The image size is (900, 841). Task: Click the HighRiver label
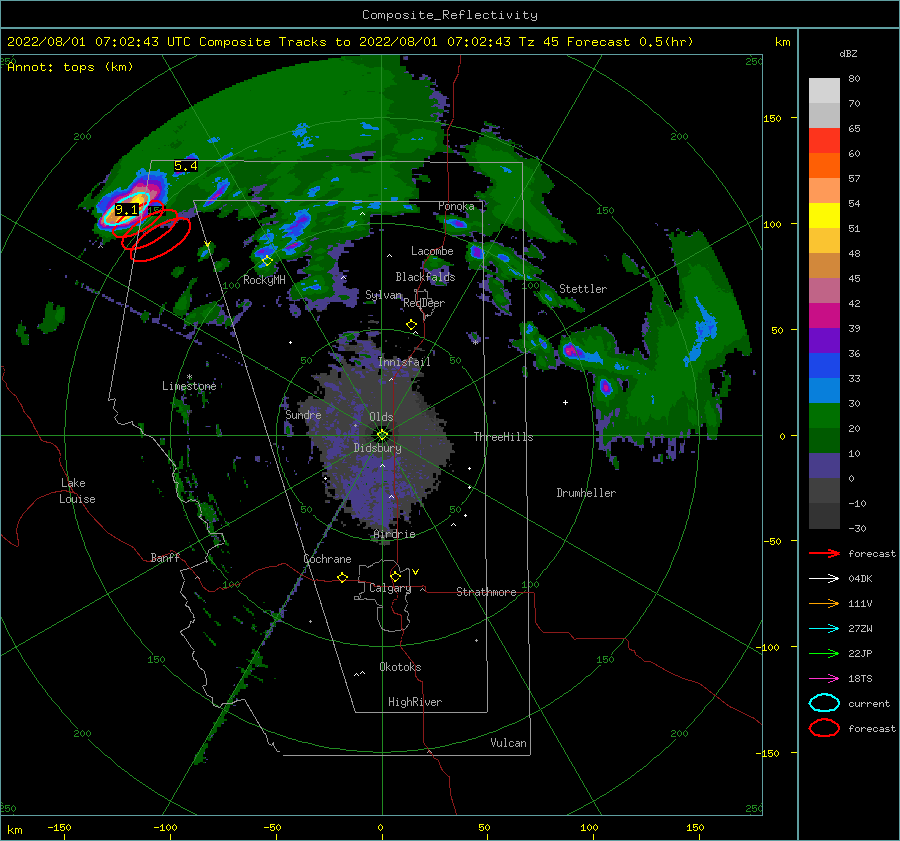(415, 702)
